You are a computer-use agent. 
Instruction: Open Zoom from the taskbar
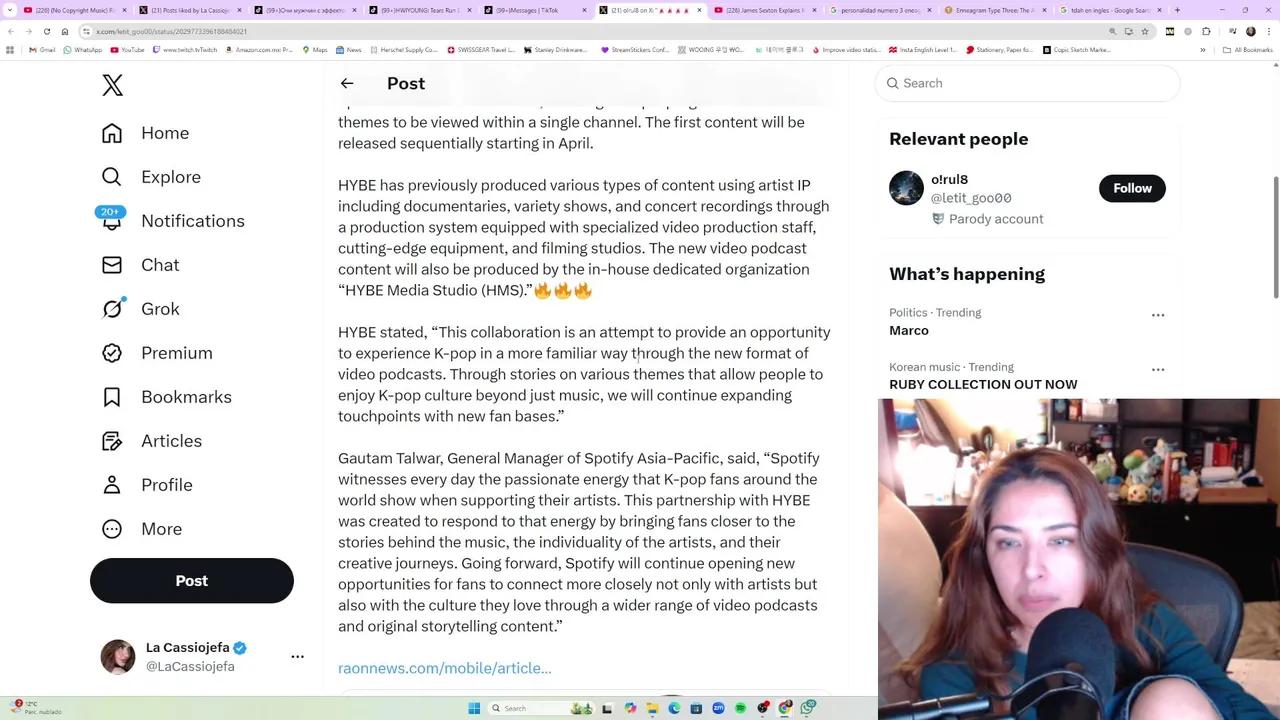point(718,708)
